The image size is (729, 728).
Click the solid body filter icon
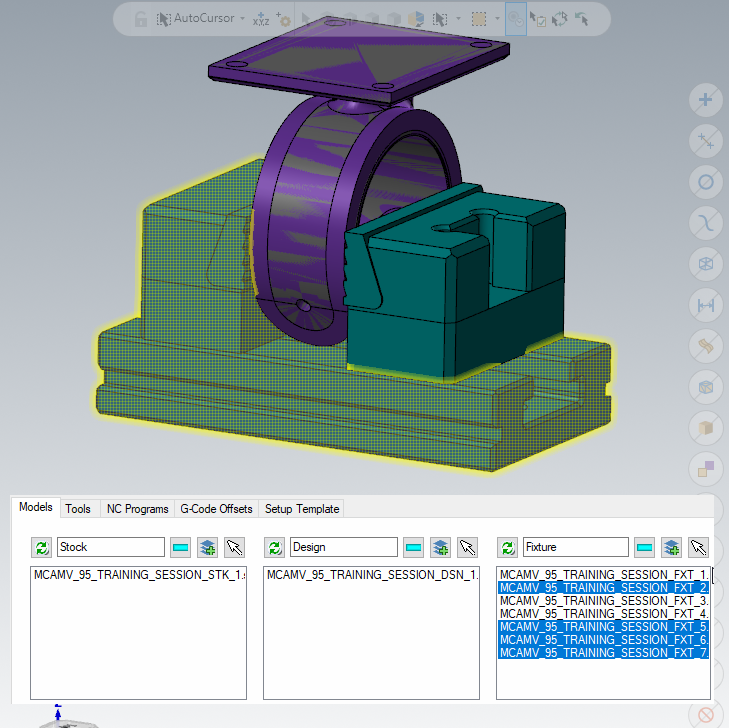tap(705, 428)
